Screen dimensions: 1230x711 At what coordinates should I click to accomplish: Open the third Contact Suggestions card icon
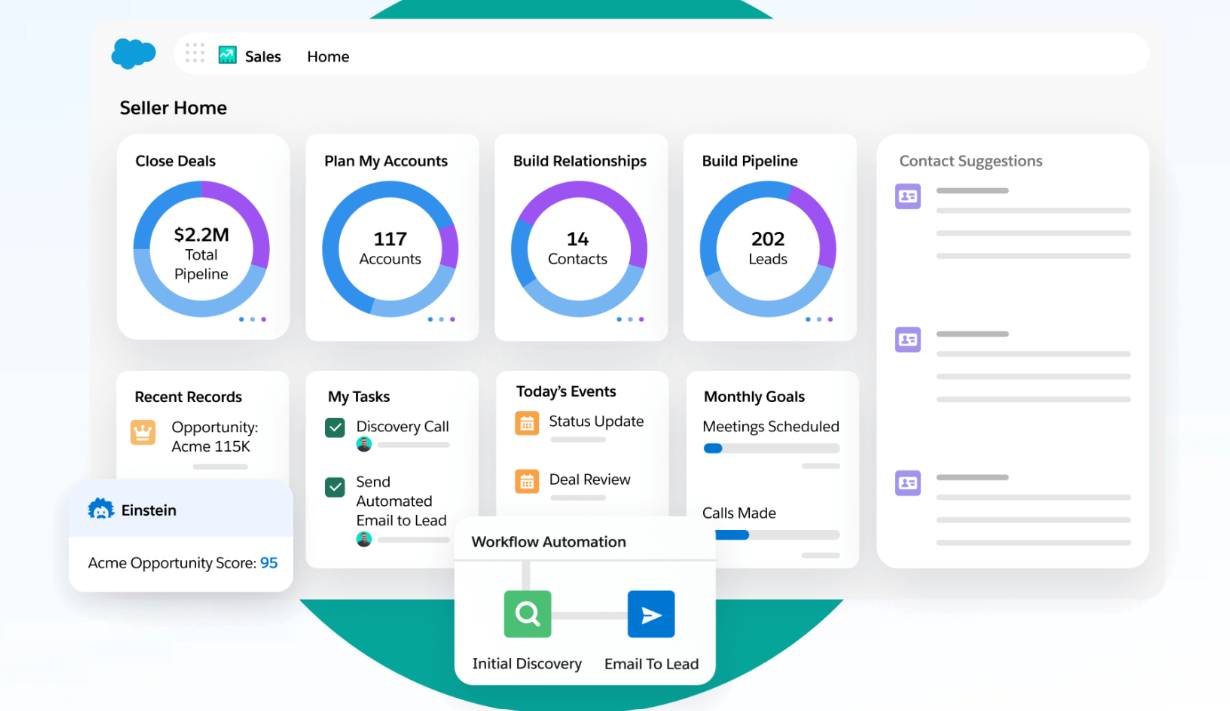click(908, 484)
